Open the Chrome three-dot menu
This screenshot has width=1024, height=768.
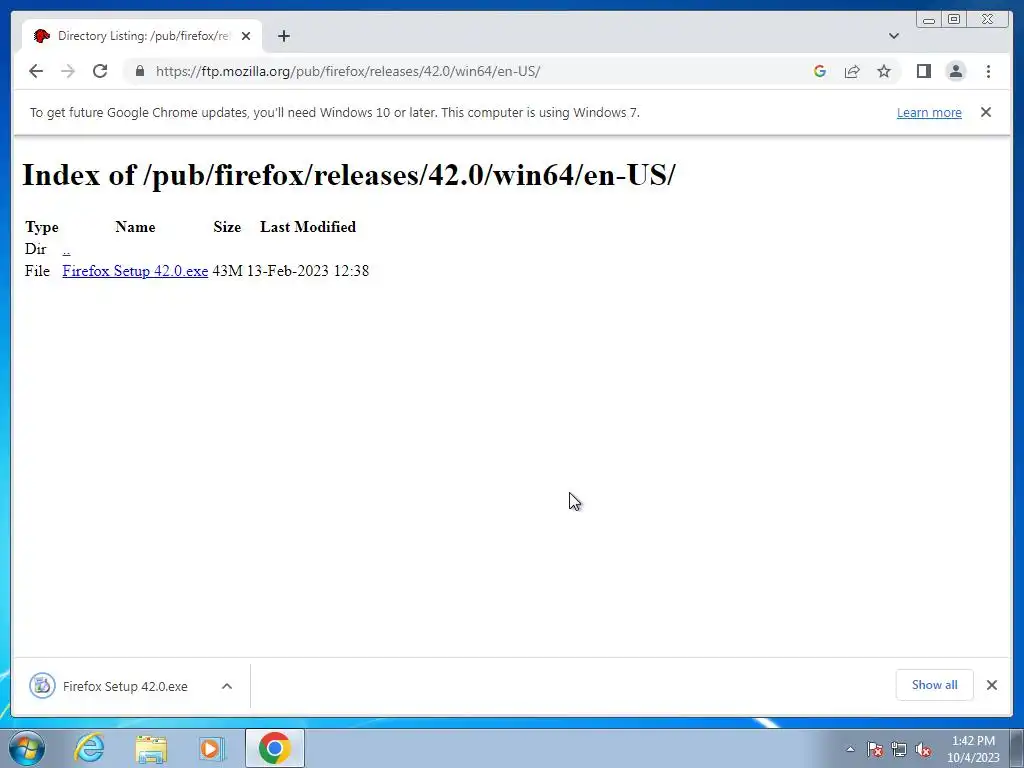click(988, 71)
